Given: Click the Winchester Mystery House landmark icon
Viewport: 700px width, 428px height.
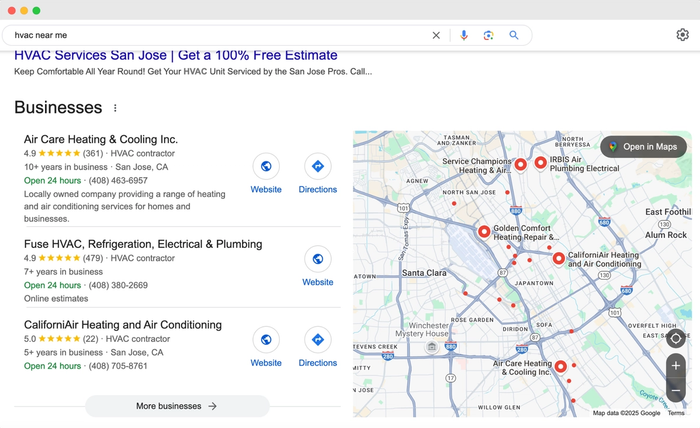Looking at the screenshot, I should (x=432, y=346).
